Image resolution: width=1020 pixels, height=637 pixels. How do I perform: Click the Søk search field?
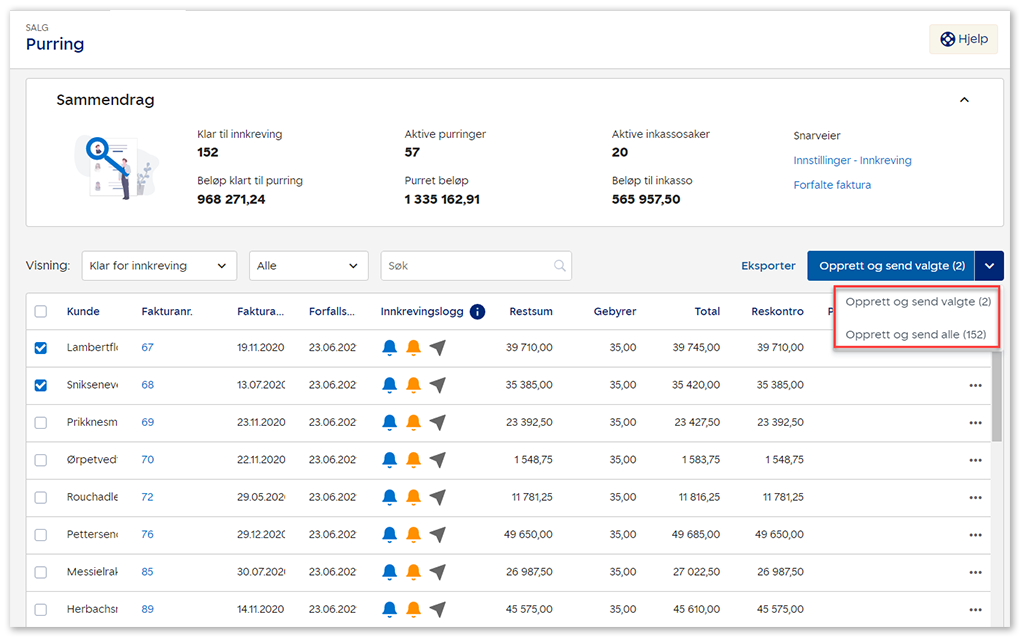tap(466, 266)
